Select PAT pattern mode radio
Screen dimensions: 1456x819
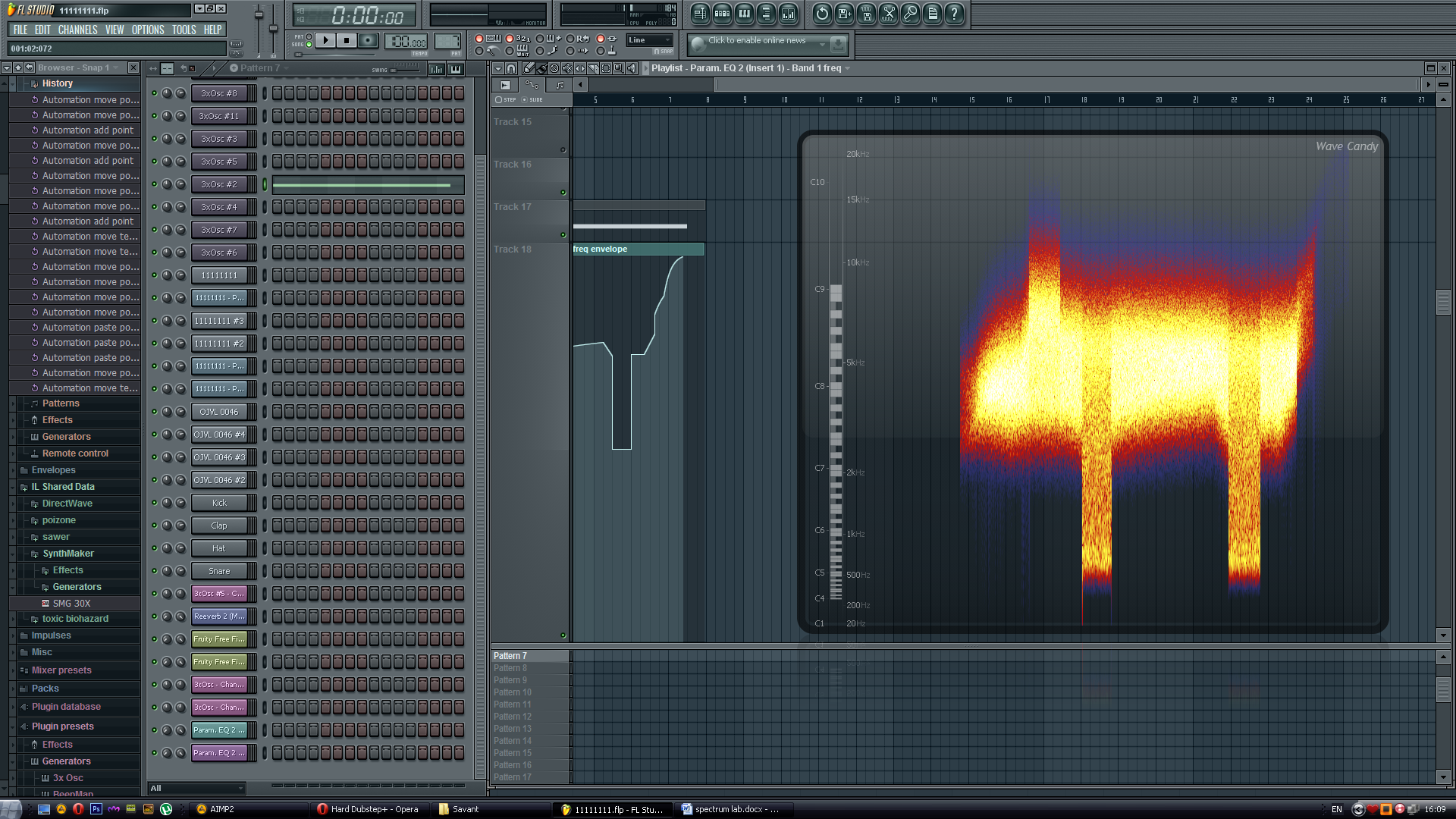coord(309,36)
